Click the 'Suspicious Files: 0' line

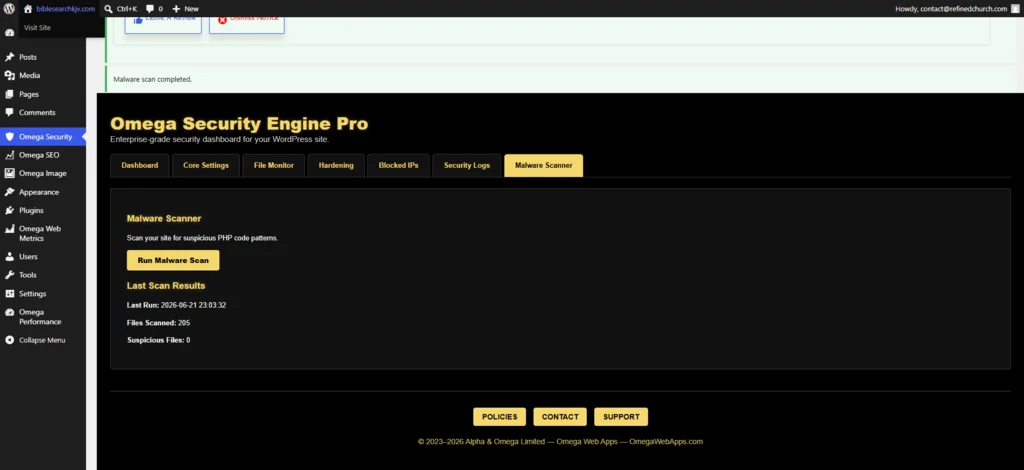click(x=158, y=340)
